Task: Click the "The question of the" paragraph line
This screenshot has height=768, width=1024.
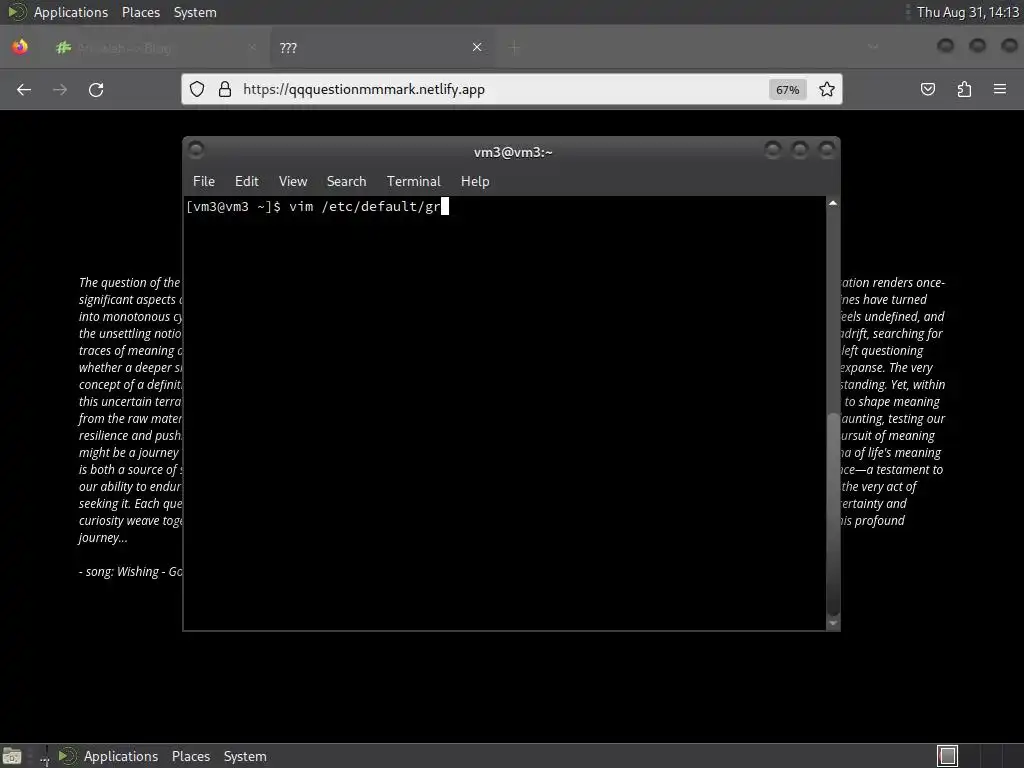Action: (129, 282)
